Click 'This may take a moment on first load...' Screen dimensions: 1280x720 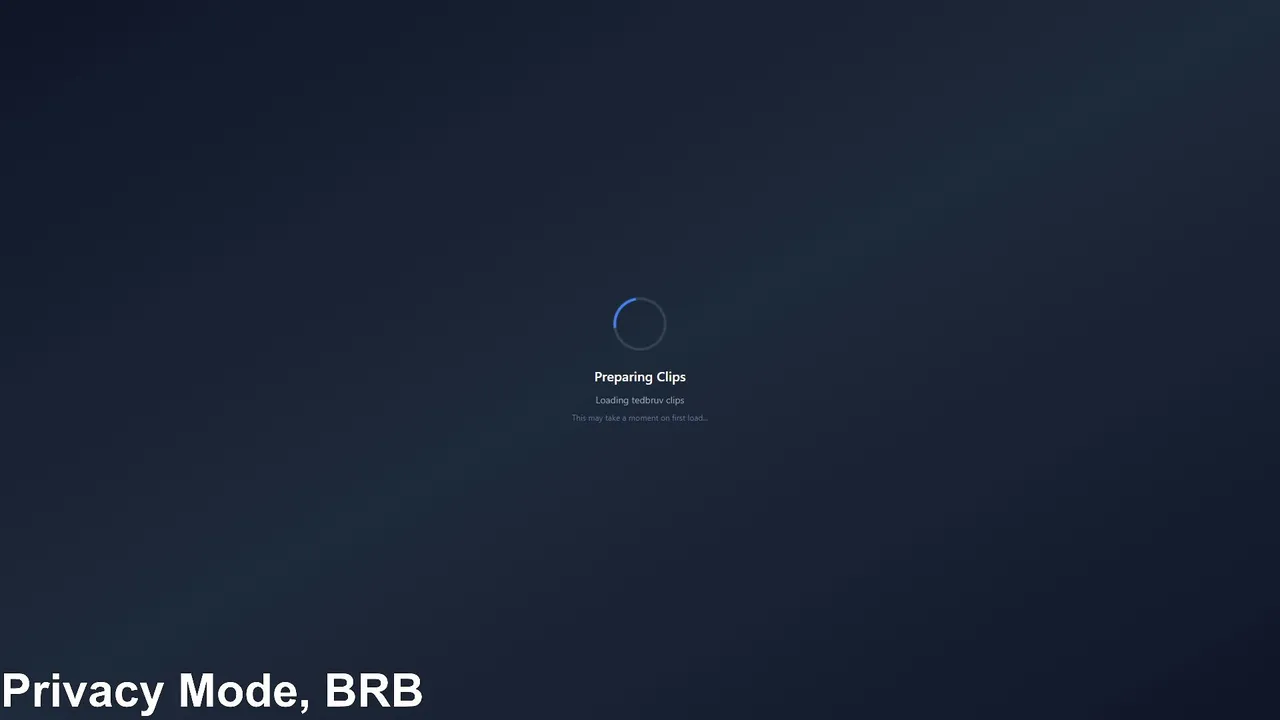[640, 418]
